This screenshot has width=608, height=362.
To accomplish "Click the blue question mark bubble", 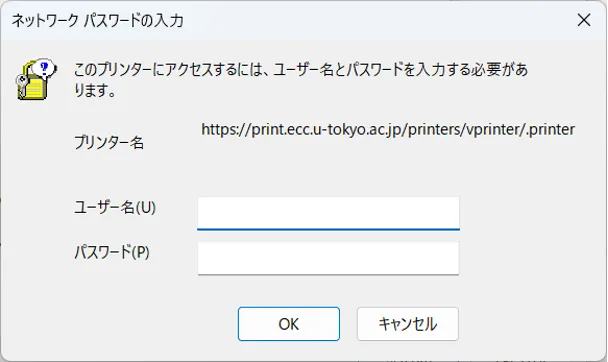I will 44,69.
